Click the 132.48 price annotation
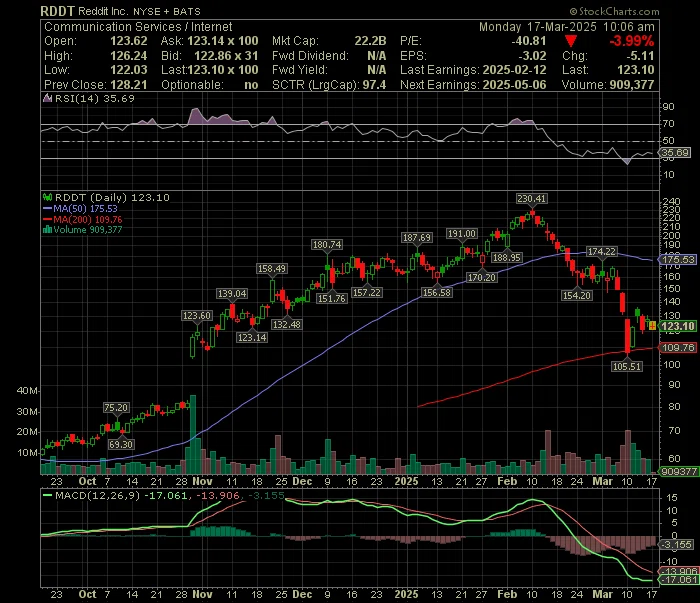The image size is (700, 603). [x=287, y=324]
